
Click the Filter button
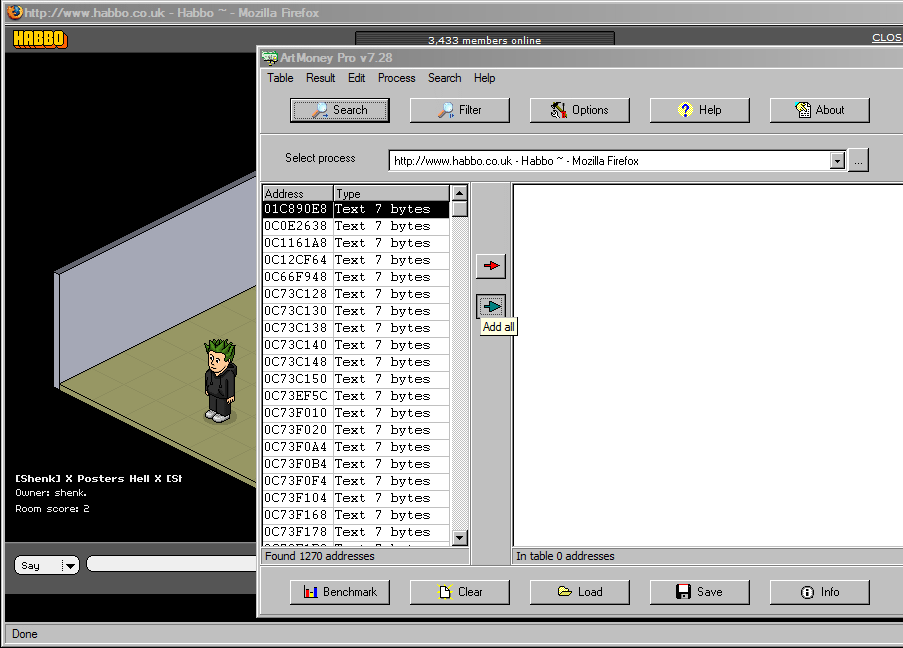pyautogui.click(x=460, y=110)
